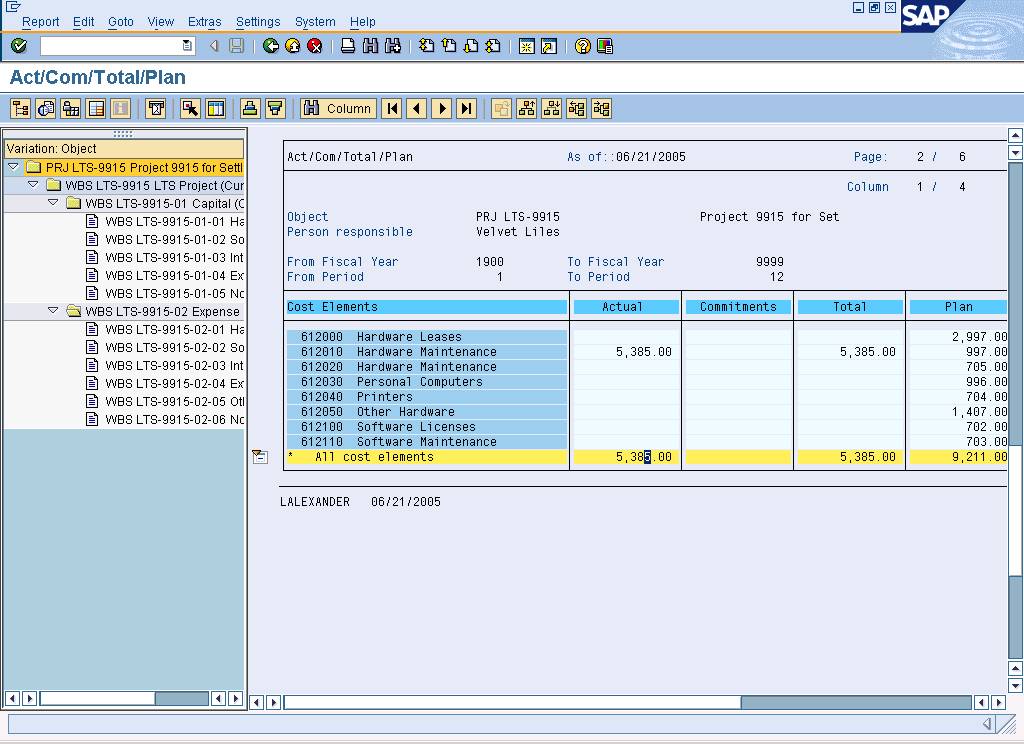The width and height of the screenshot is (1024, 744).
Task: Click the person and grid report toolbar icon
Action: tap(71, 108)
